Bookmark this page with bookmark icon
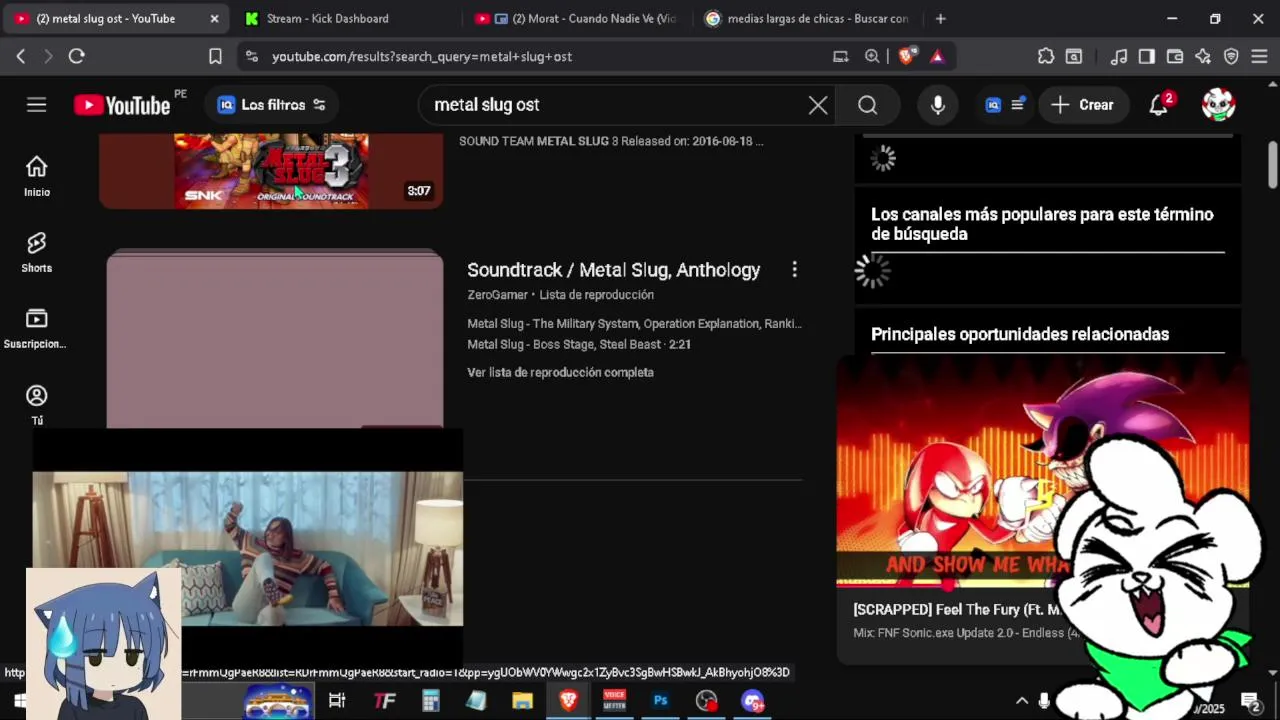 [x=215, y=57]
